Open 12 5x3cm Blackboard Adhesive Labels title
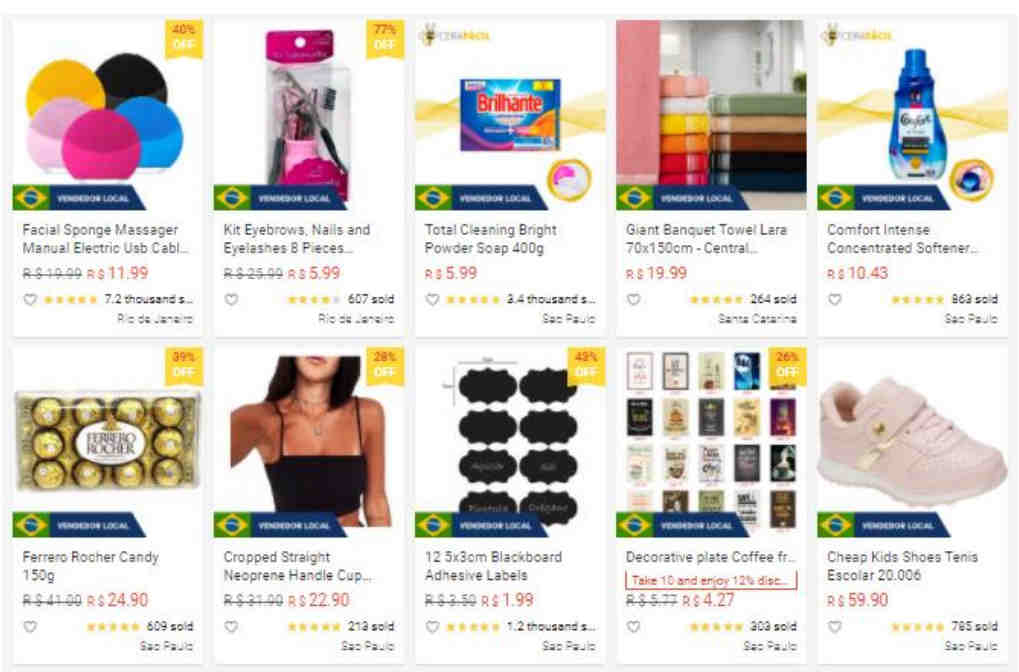This screenshot has height=672, width=1019. 493,566
